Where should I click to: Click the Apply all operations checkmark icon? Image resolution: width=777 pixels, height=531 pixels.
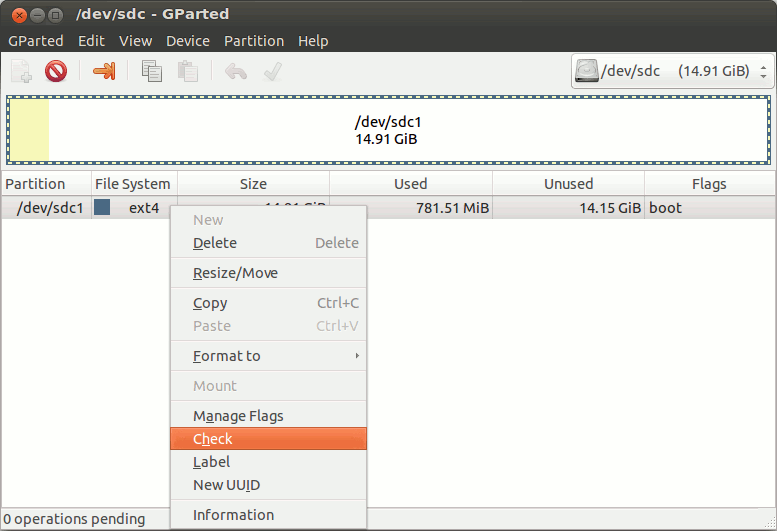273,72
